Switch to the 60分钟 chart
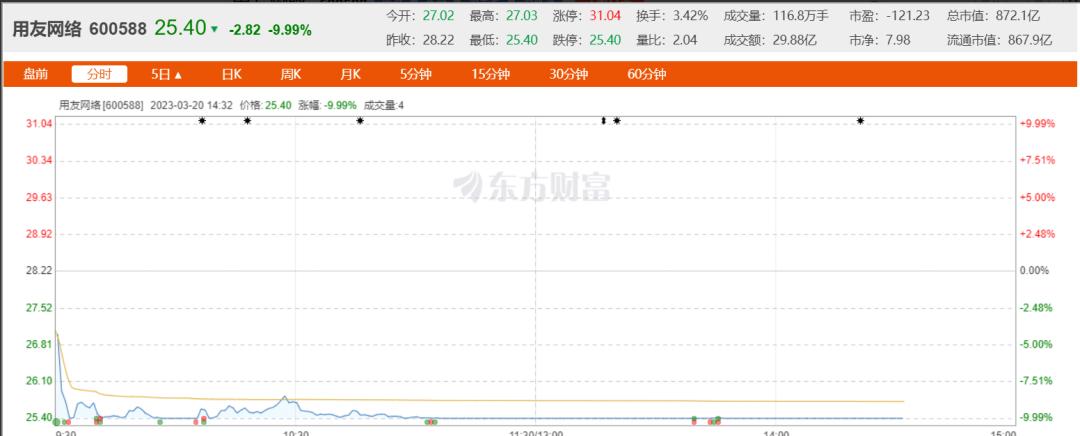Image resolution: width=1080 pixels, height=436 pixels. [647, 74]
